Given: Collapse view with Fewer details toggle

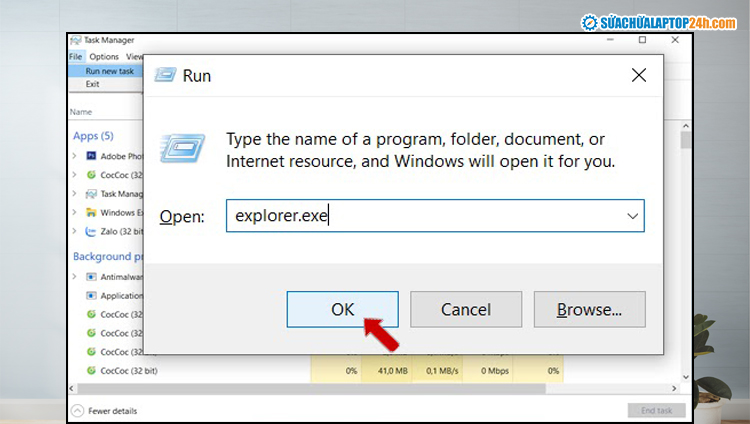Looking at the screenshot, I should (x=104, y=411).
